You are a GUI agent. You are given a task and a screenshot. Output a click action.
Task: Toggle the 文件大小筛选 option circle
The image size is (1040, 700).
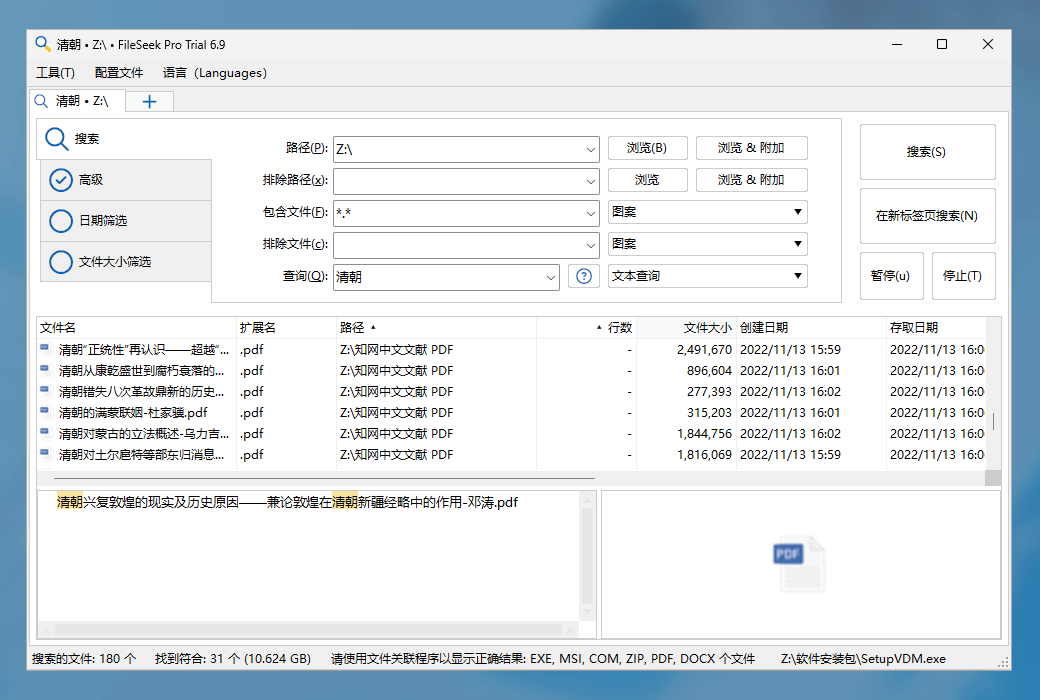pyautogui.click(x=60, y=262)
